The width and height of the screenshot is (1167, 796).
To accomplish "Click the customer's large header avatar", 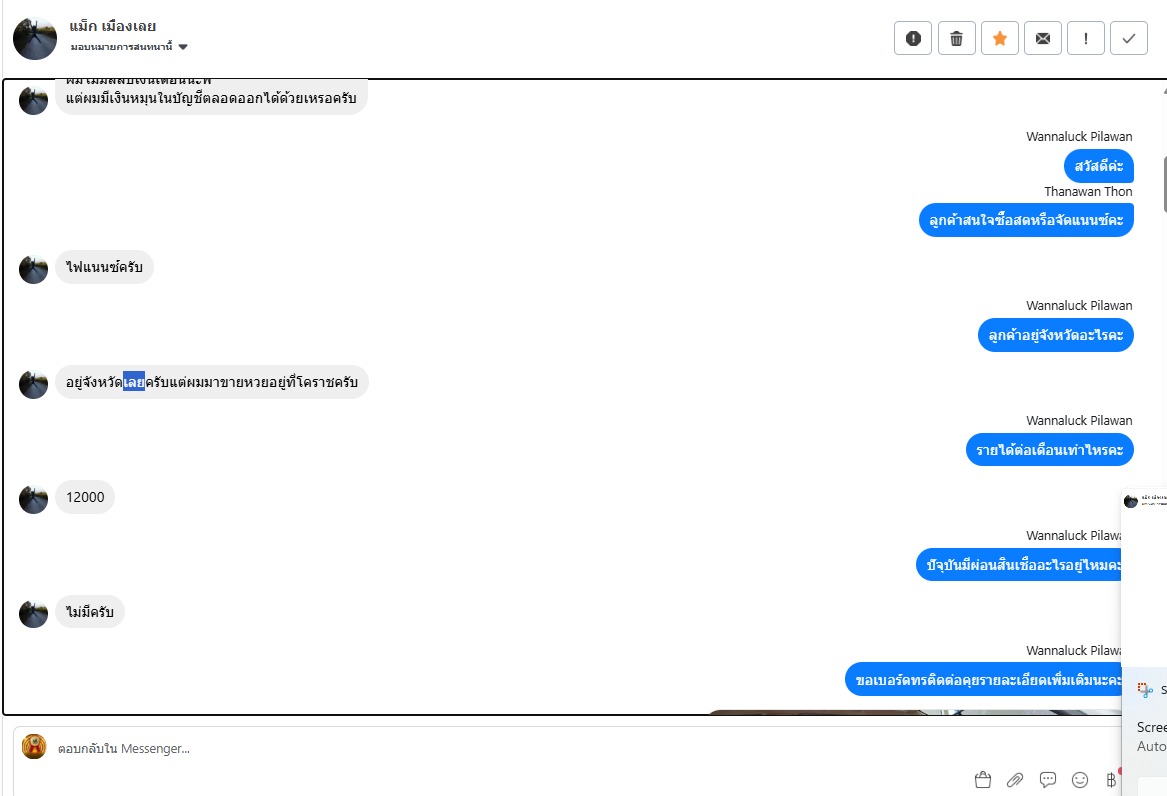I will pos(35,38).
